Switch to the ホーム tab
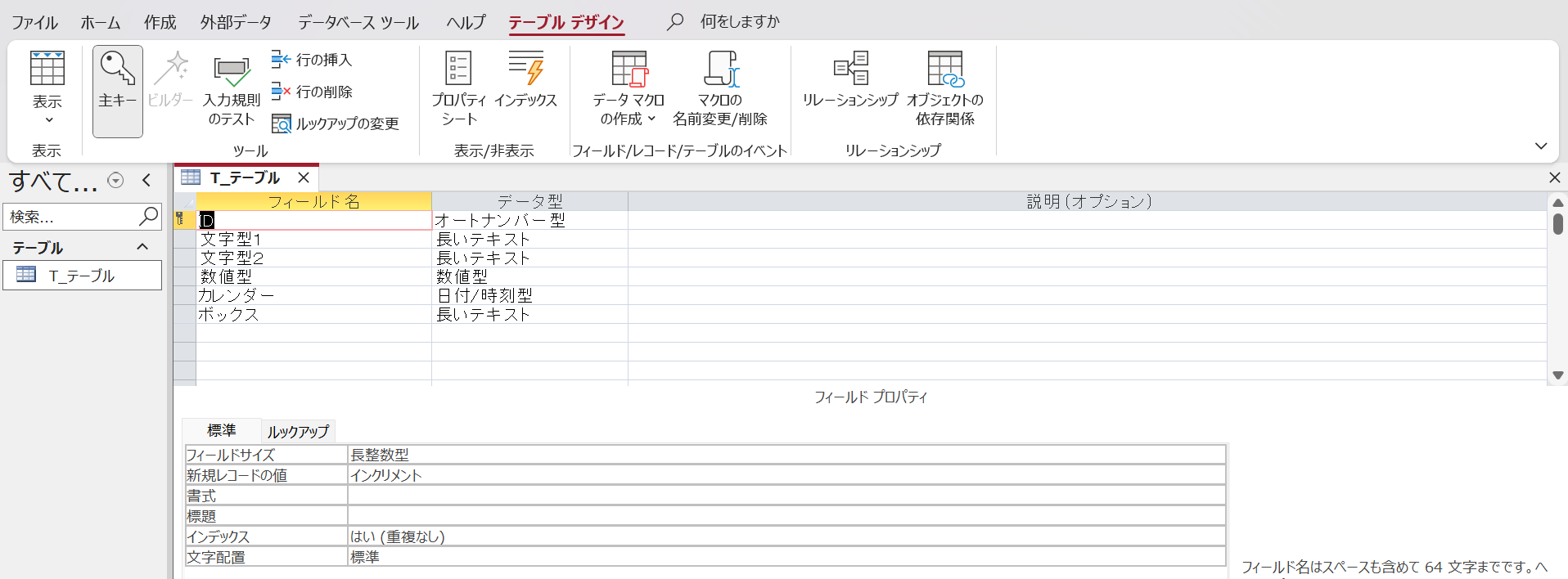Screen dimensions: 1568x579 [x=101, y=22]
